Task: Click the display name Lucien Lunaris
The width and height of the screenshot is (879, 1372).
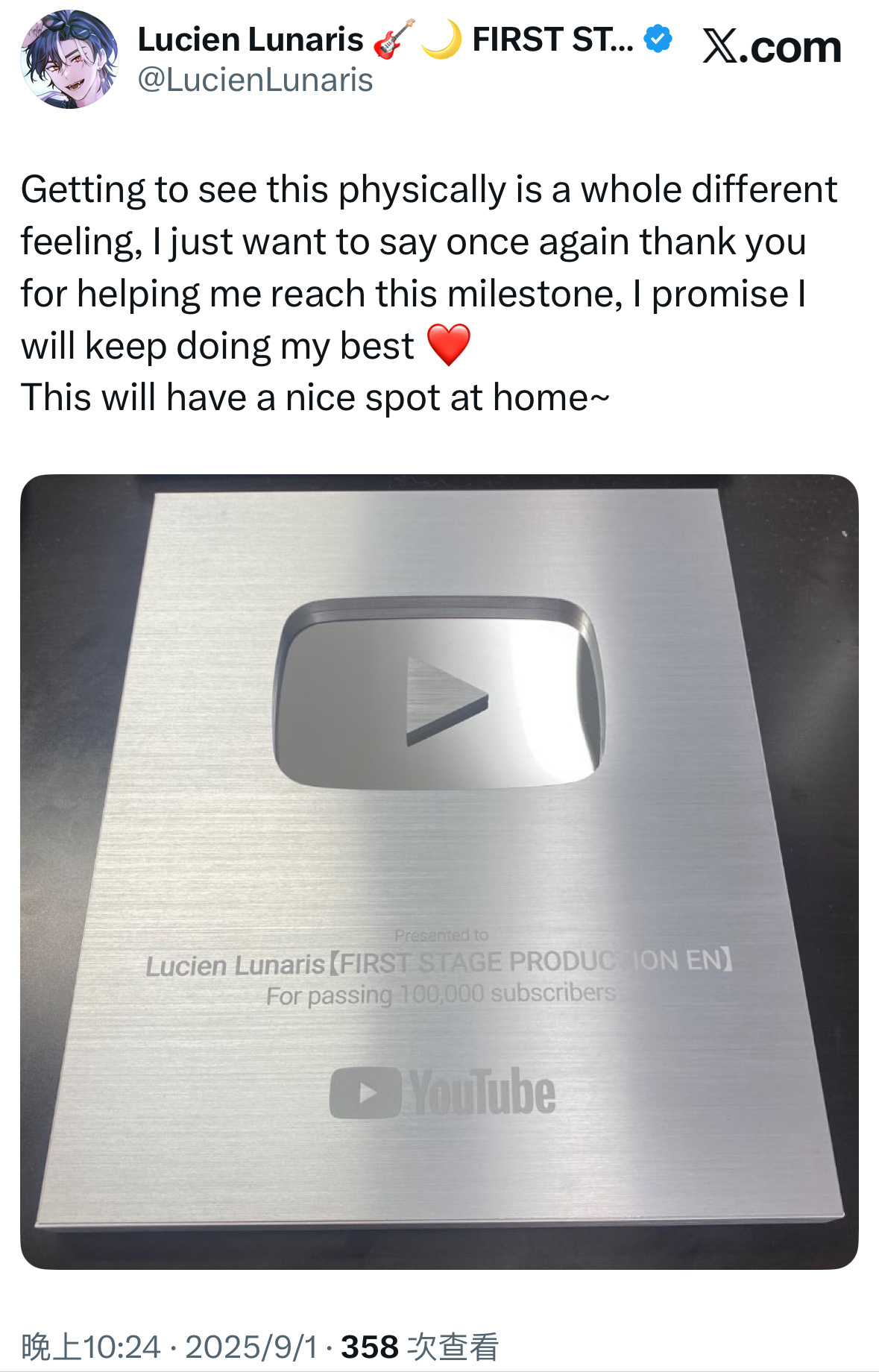Action: 251,40
